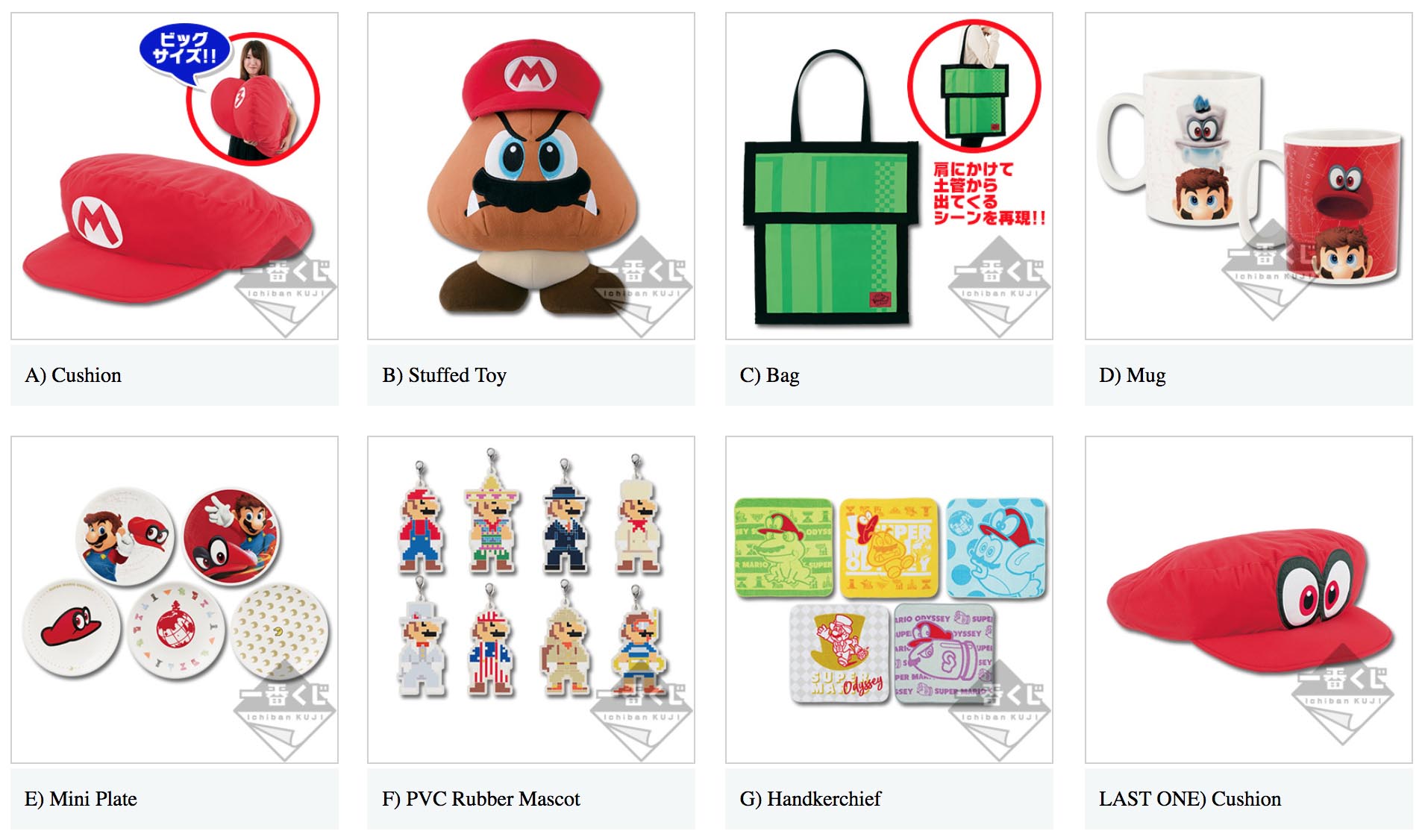This screenshot has height=840, width=1425.
Task: Click the circular shoulder-bag inset photo
Action: click(974, 87)
